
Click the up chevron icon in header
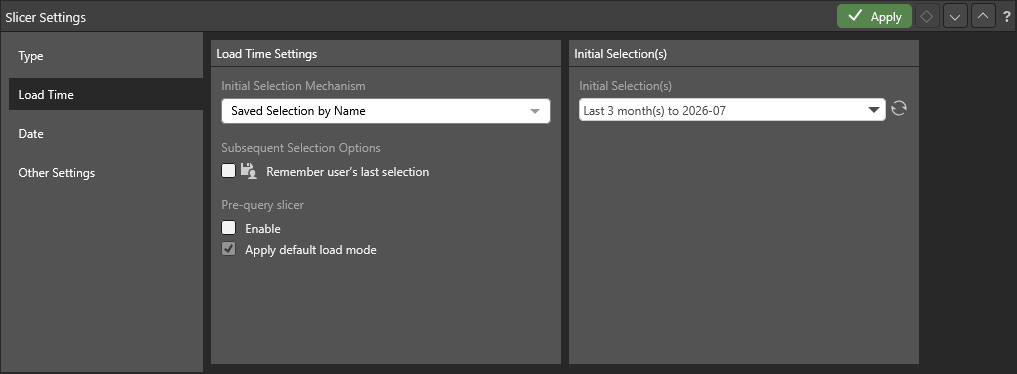(x=983, y=17)
